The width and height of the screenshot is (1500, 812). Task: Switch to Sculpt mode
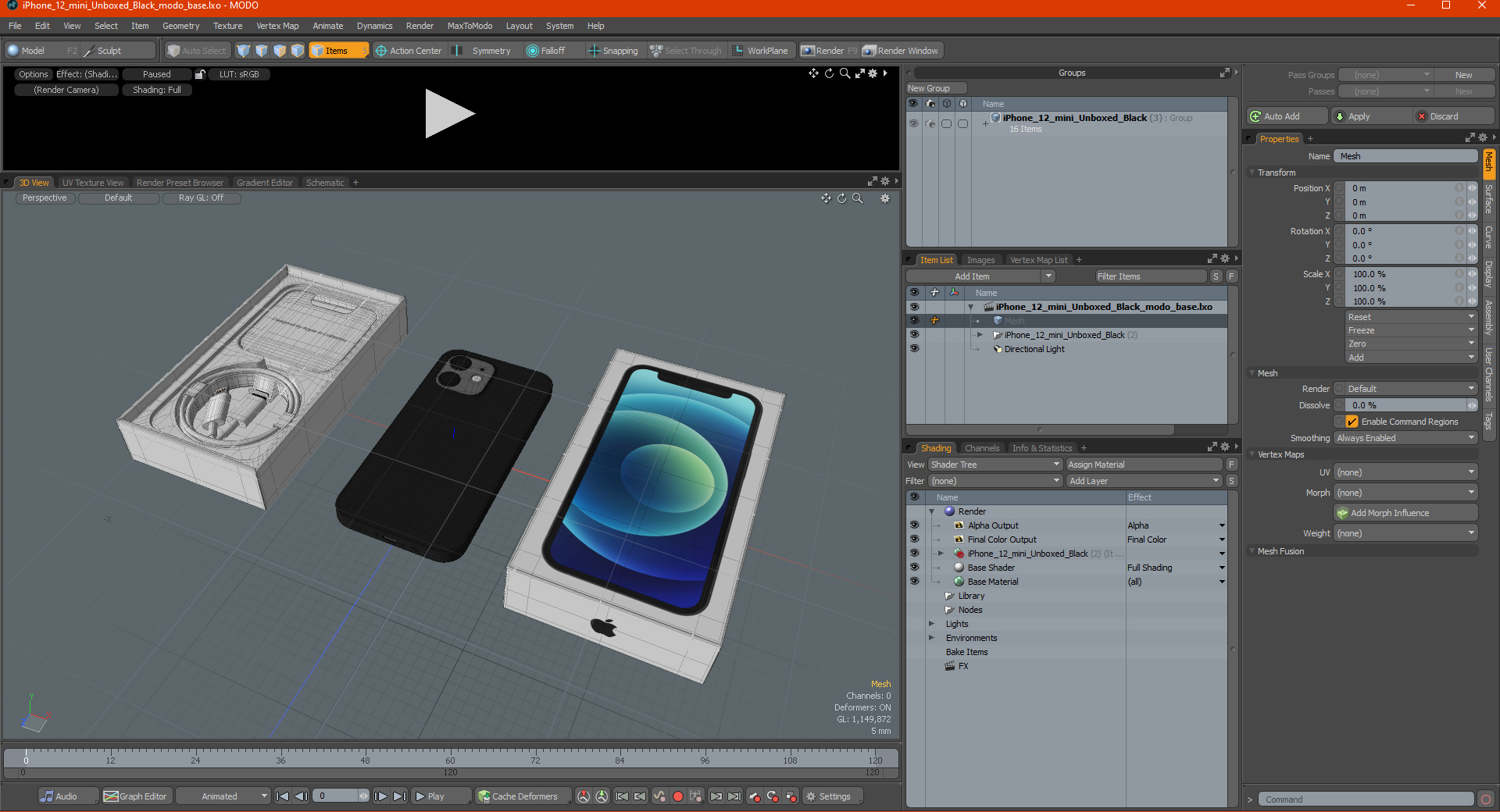point(118,51)
